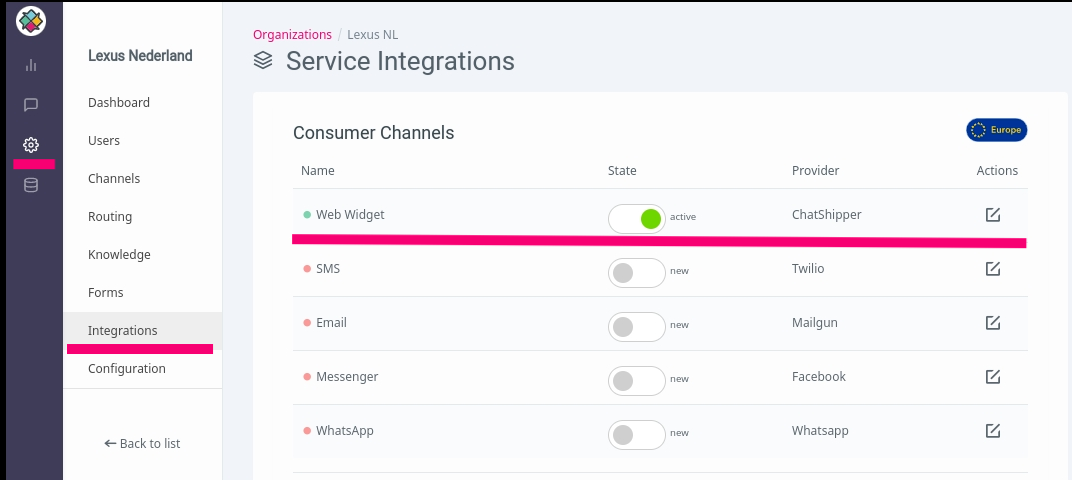This screenshot has height=480, width=1072.
Task: Open the Configuration menu item
Action: pos(126,369)
